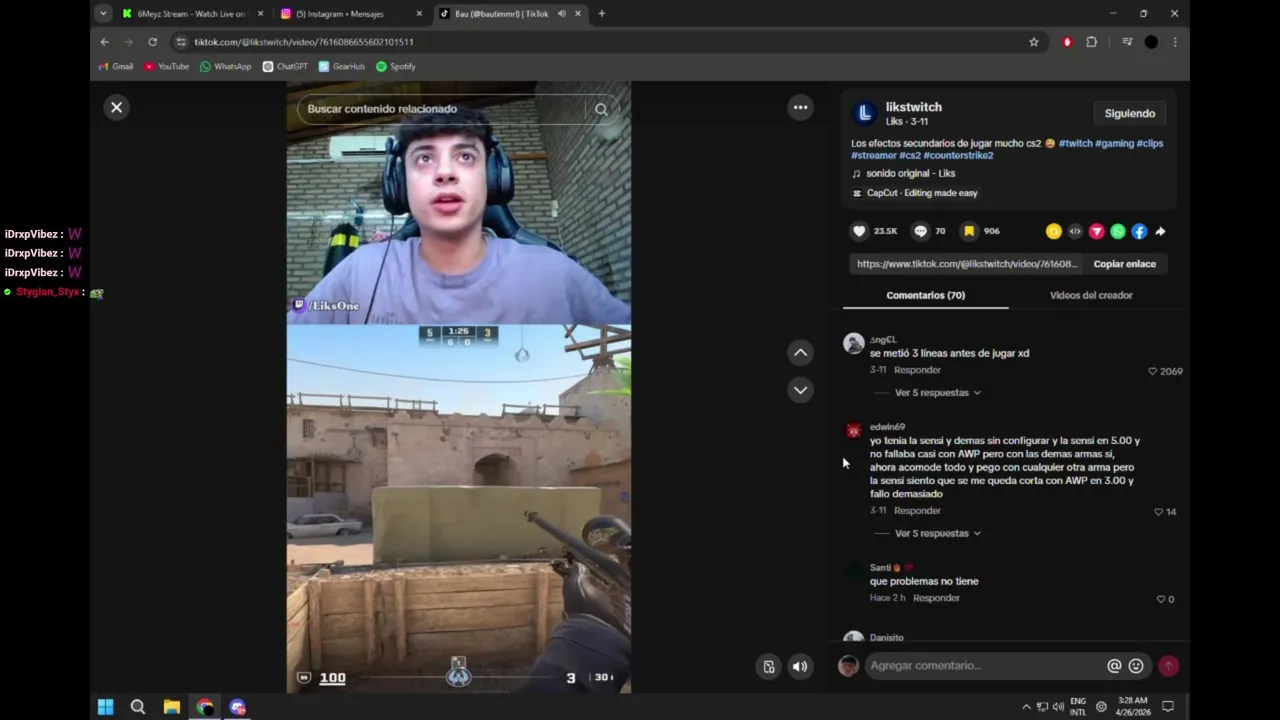Image resolution: width=1280 pixels, height=720 pixels.
Task: Close the TikTok video viewer with X
Action: 117,107
